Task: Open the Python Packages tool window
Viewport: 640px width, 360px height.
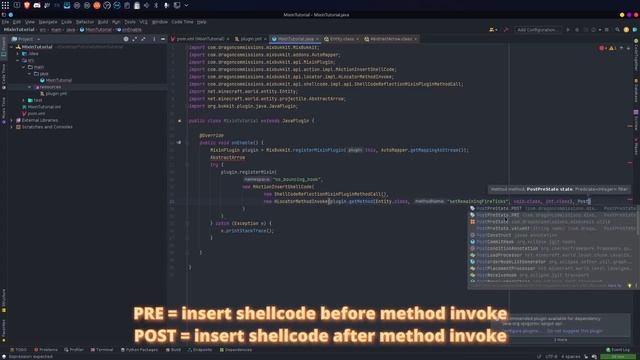Action: (139, 350)
